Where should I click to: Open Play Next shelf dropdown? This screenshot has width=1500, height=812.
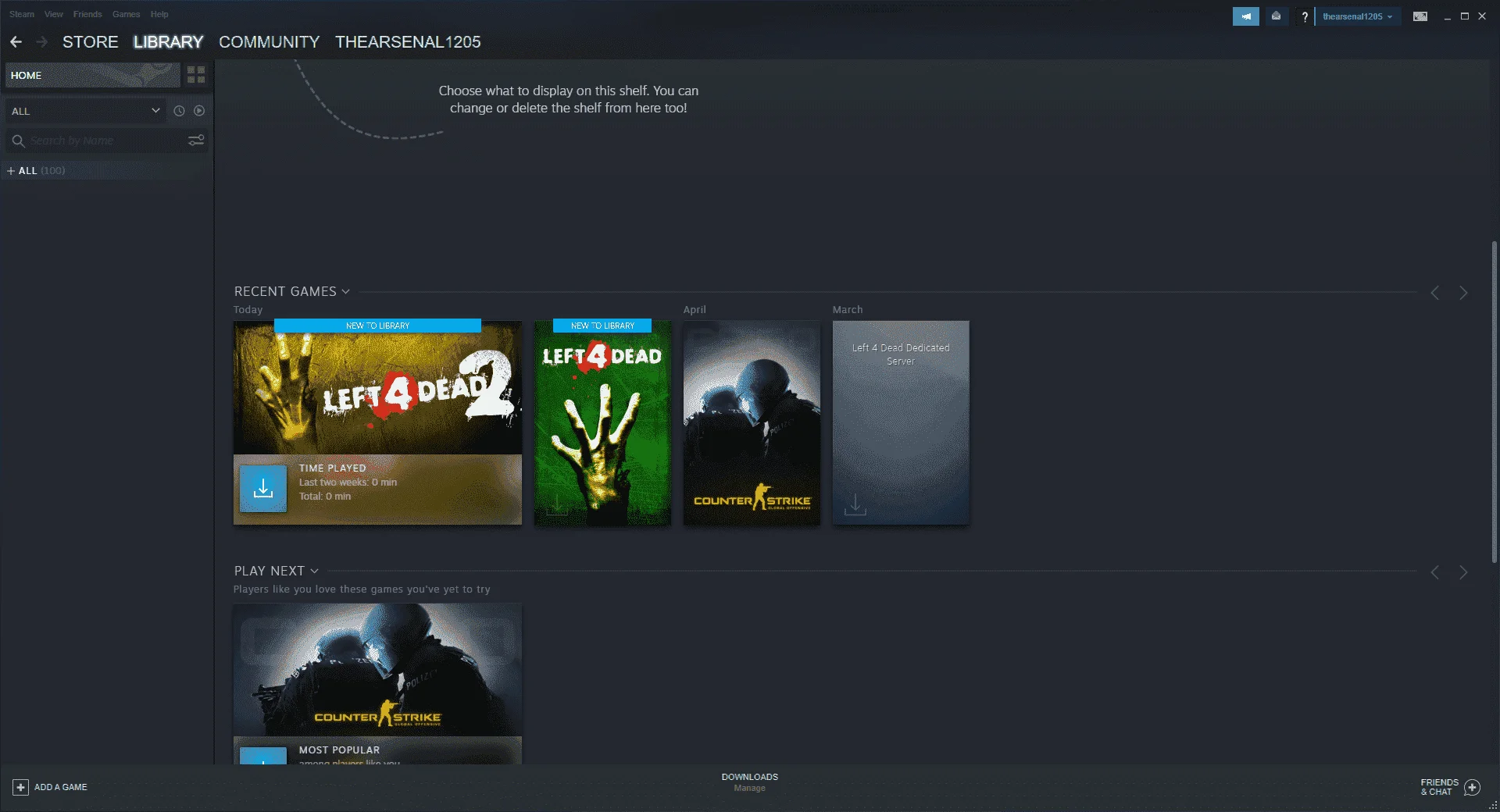coord(314,572)
